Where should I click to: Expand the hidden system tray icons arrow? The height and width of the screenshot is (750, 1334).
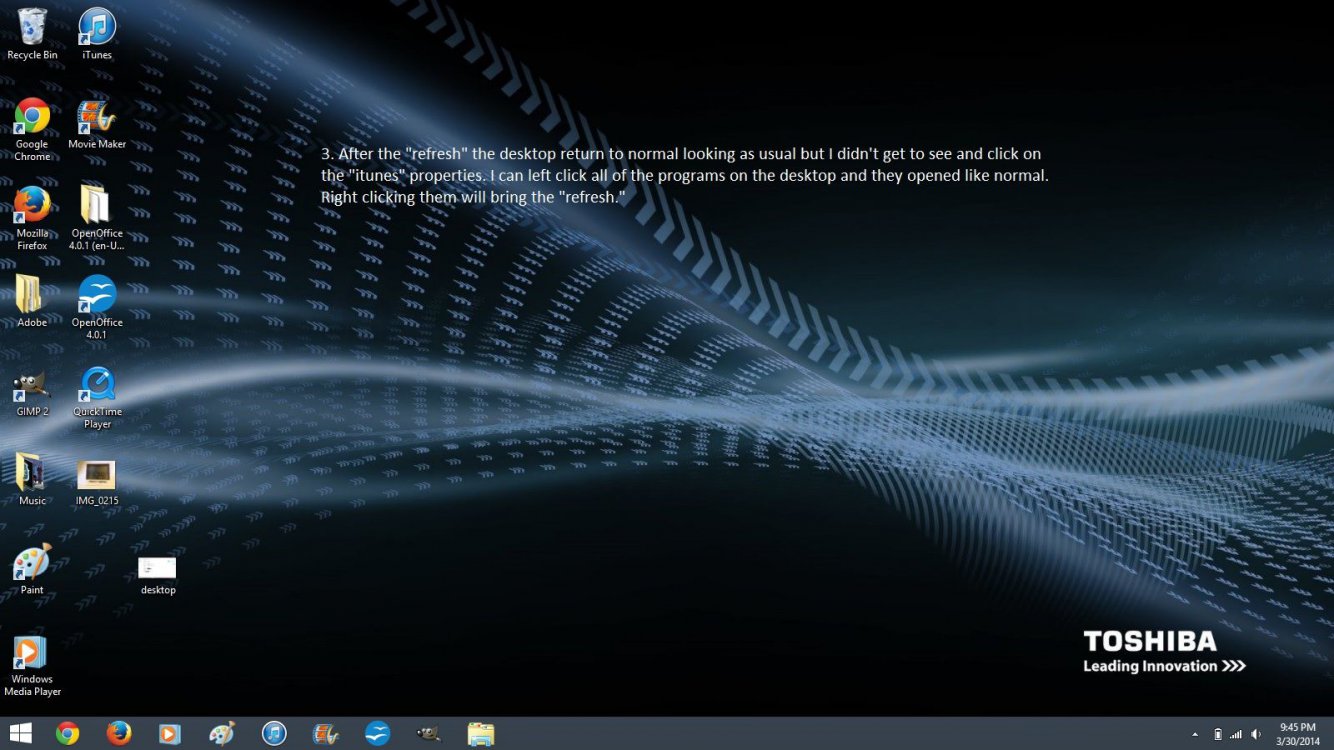coord(1195,734)
